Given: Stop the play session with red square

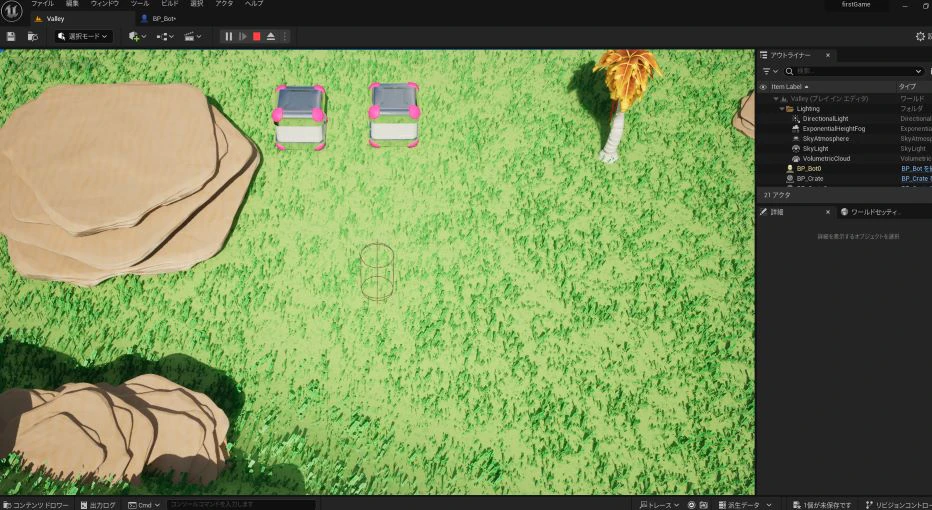Looking at the screenshot, I should pyautogui.click(x=257, y=37).
